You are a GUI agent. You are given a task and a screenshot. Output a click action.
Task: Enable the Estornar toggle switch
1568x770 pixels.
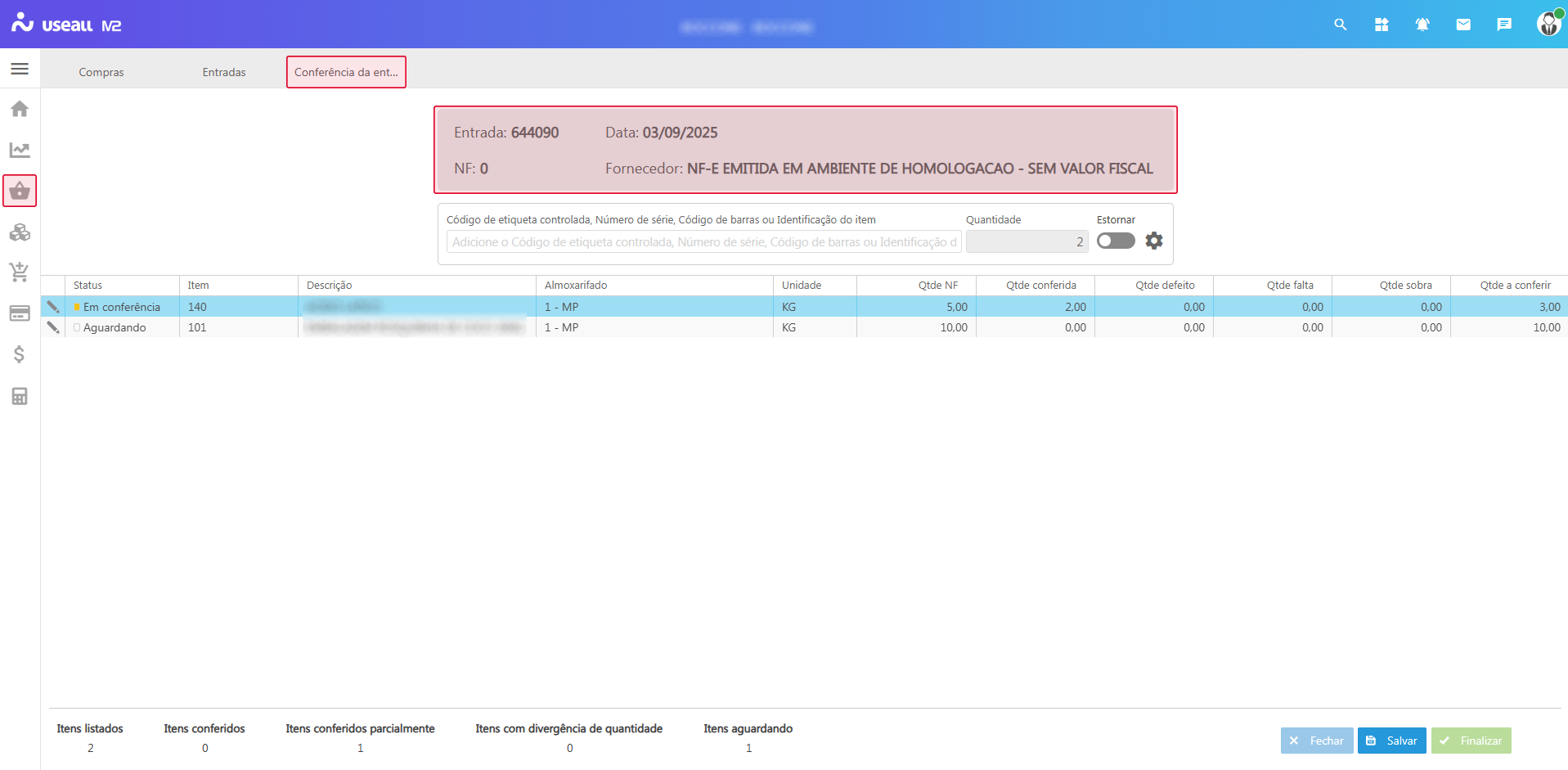(1116, 241)
